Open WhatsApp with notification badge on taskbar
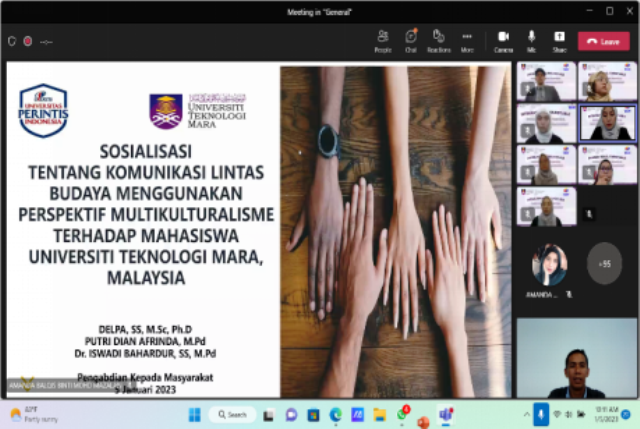This screenshot has width=640, height=429. click(x=402, y=414)
